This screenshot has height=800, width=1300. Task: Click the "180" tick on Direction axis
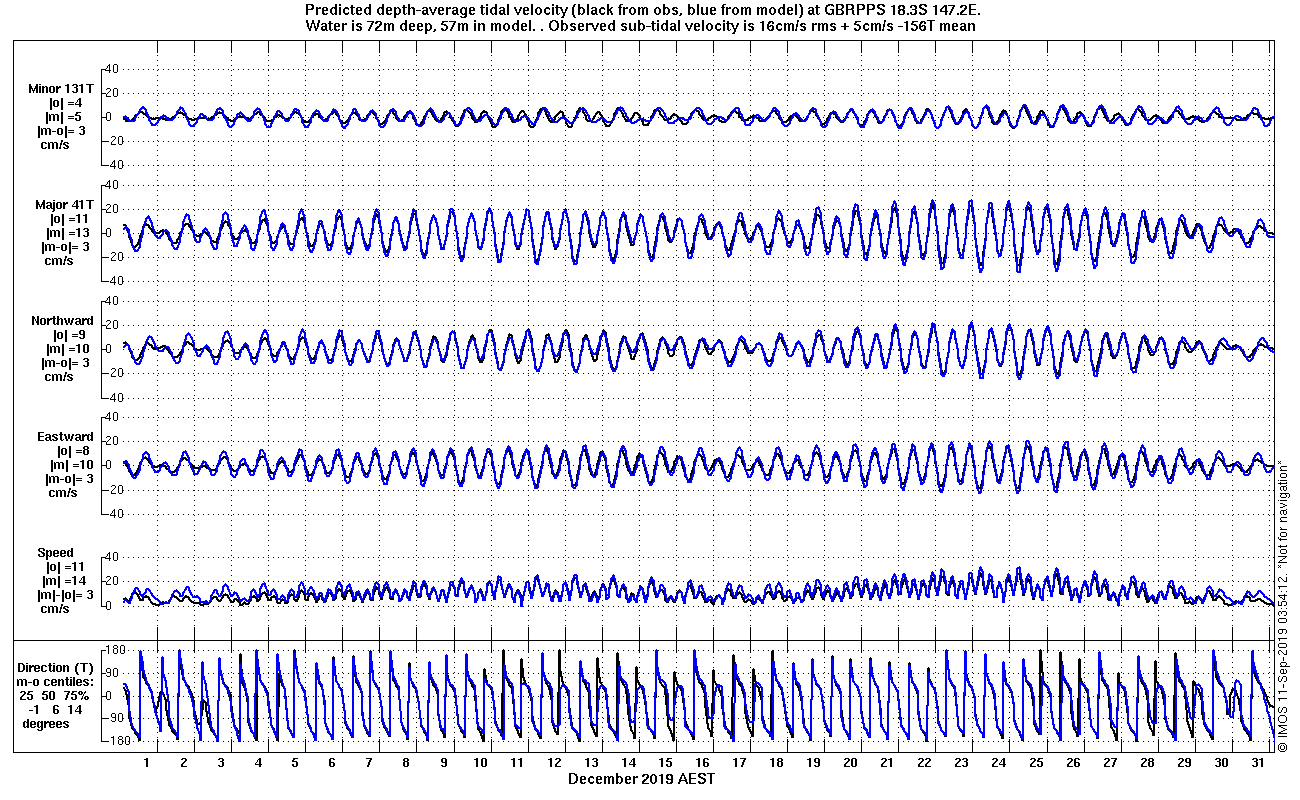coord(114,651)
